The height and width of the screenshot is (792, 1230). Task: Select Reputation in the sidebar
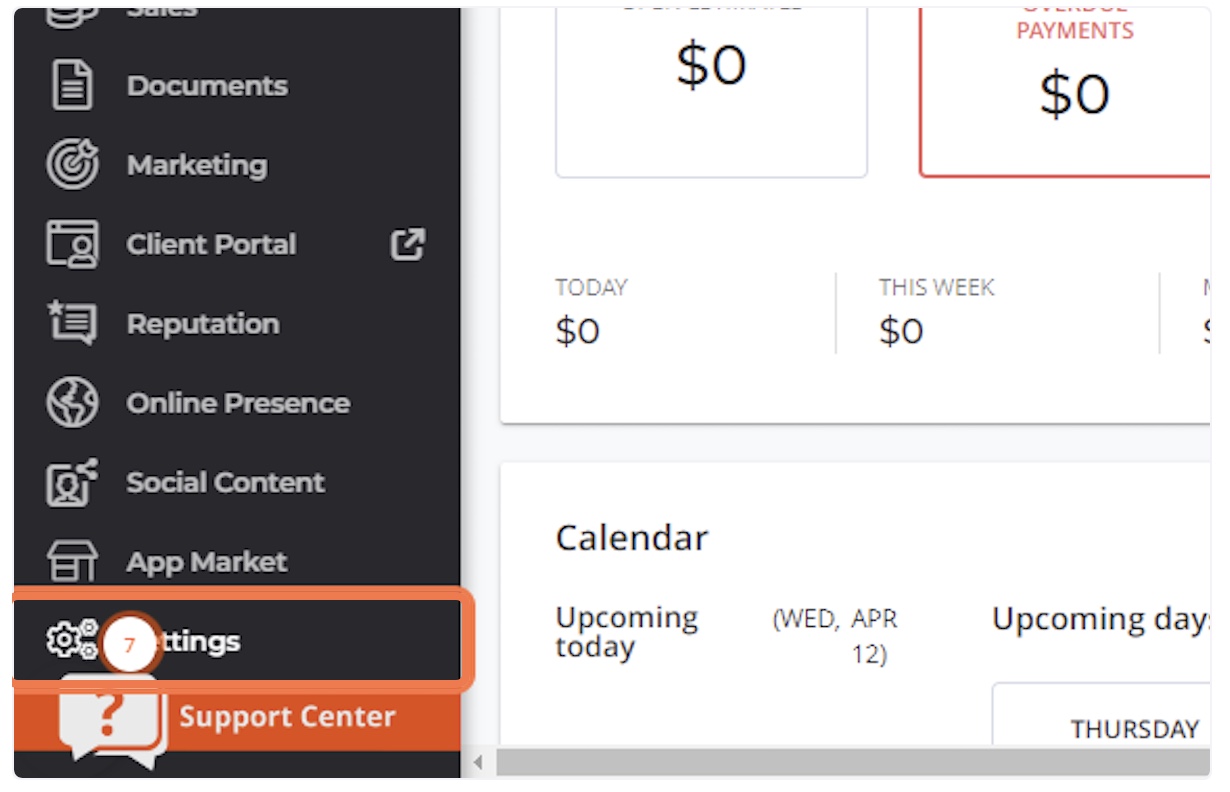pos(203,324)
